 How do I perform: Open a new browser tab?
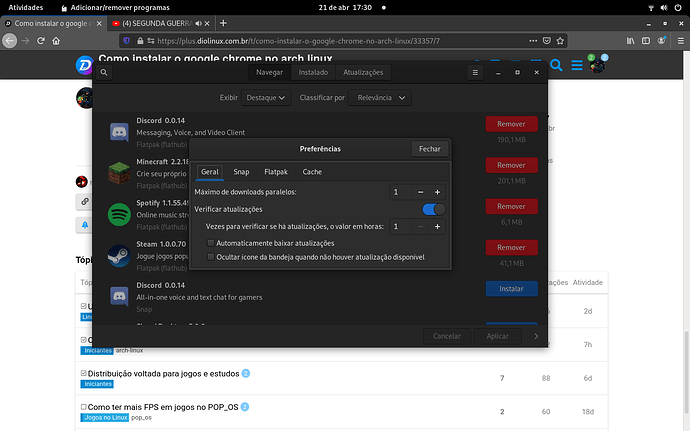[223, 23]
